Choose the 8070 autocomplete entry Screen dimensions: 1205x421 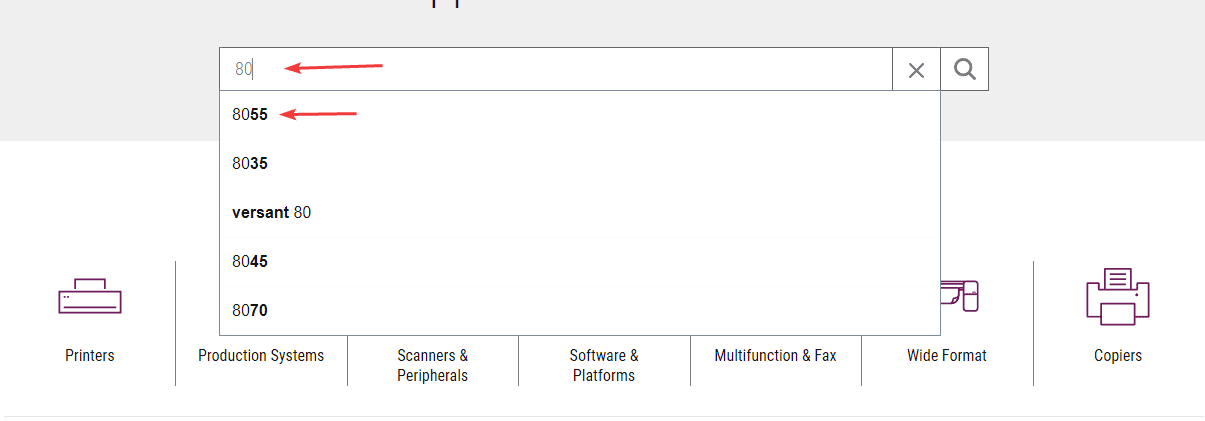[250, 310]
